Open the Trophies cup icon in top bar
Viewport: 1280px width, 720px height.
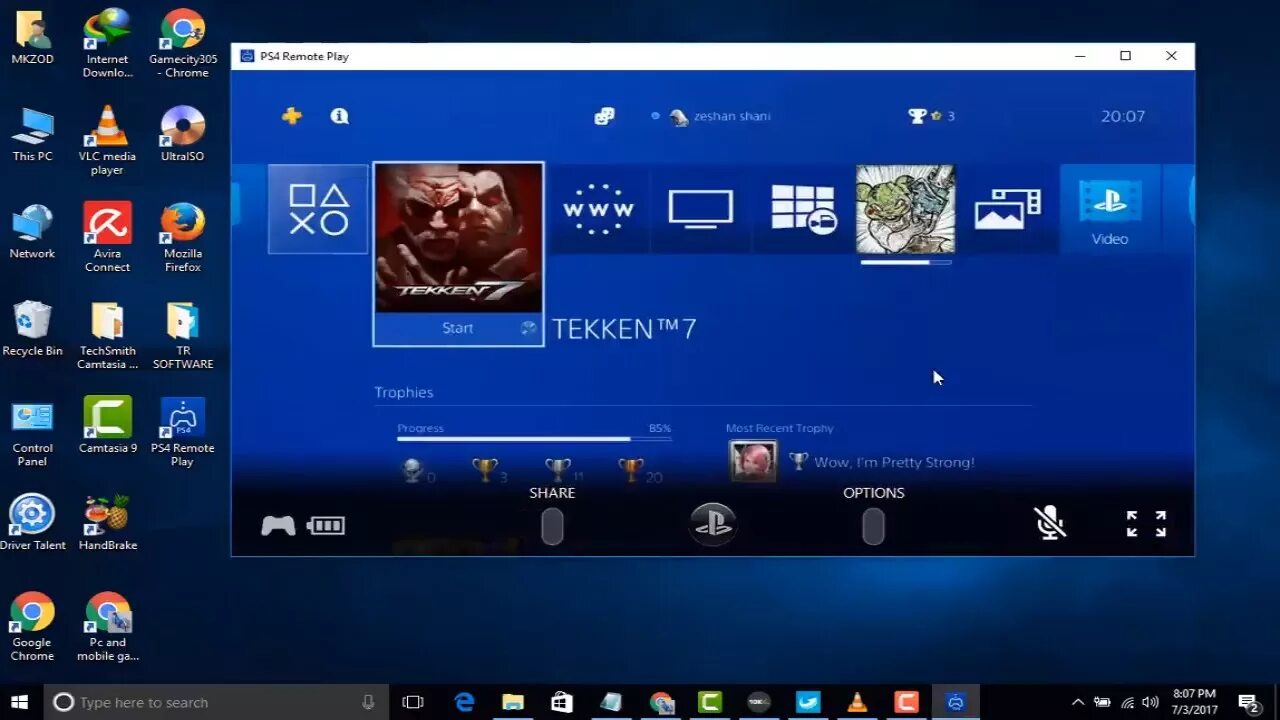click(x=917, y=116)
